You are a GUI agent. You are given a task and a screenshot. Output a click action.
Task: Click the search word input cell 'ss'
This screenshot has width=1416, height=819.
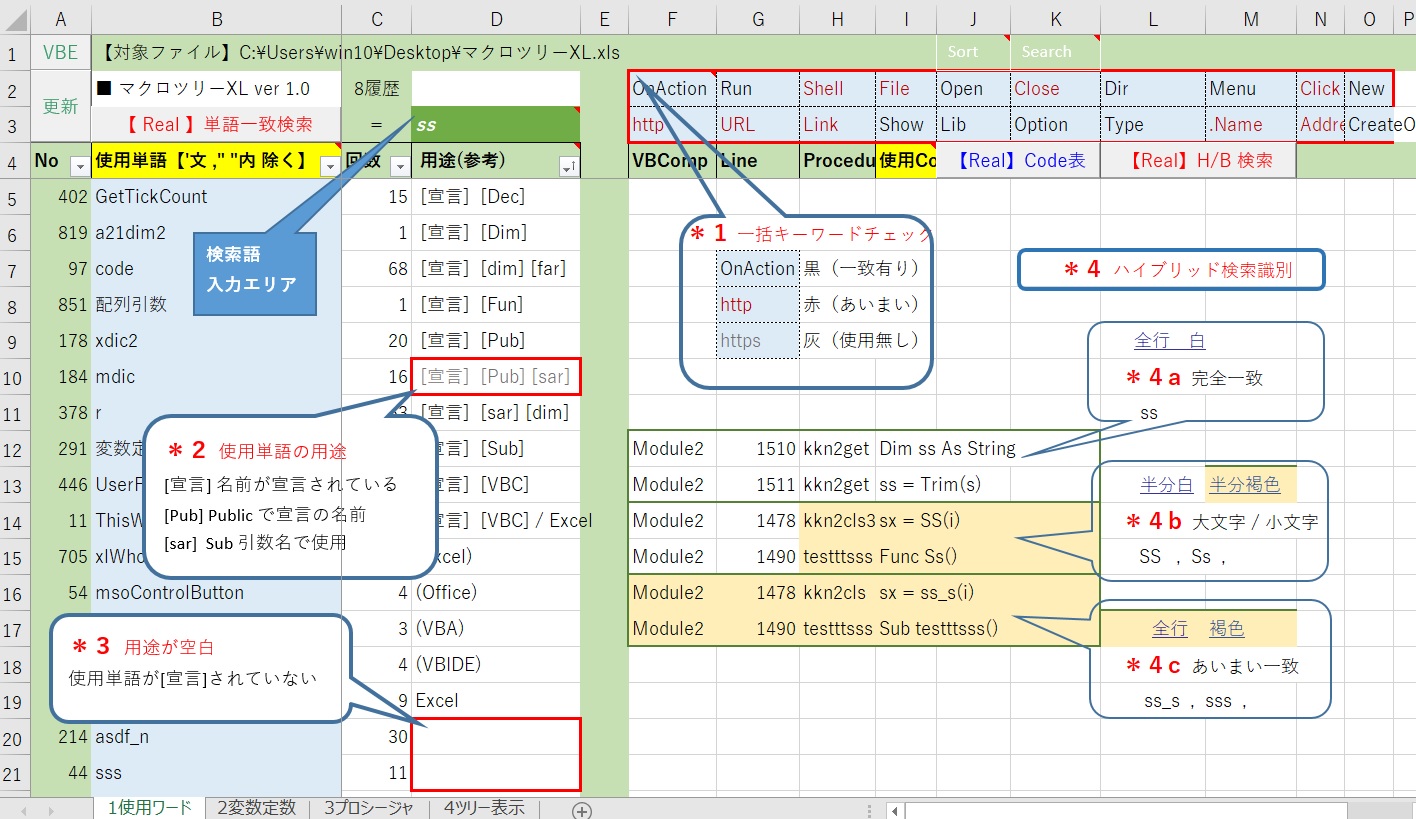pos(495,125)
